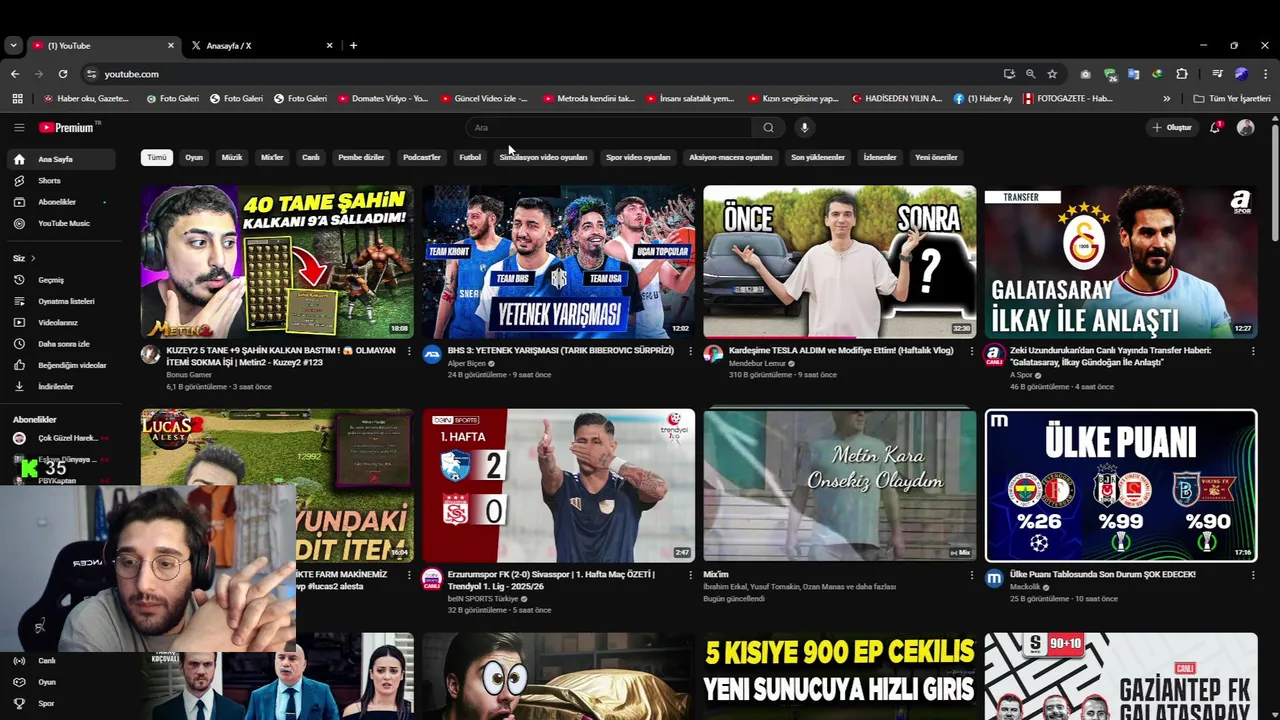This screenshot has height=720, width=1280.
Task: Open YouTube Music in sidebar
Action: pyautogui.click(x=62, y=223)
